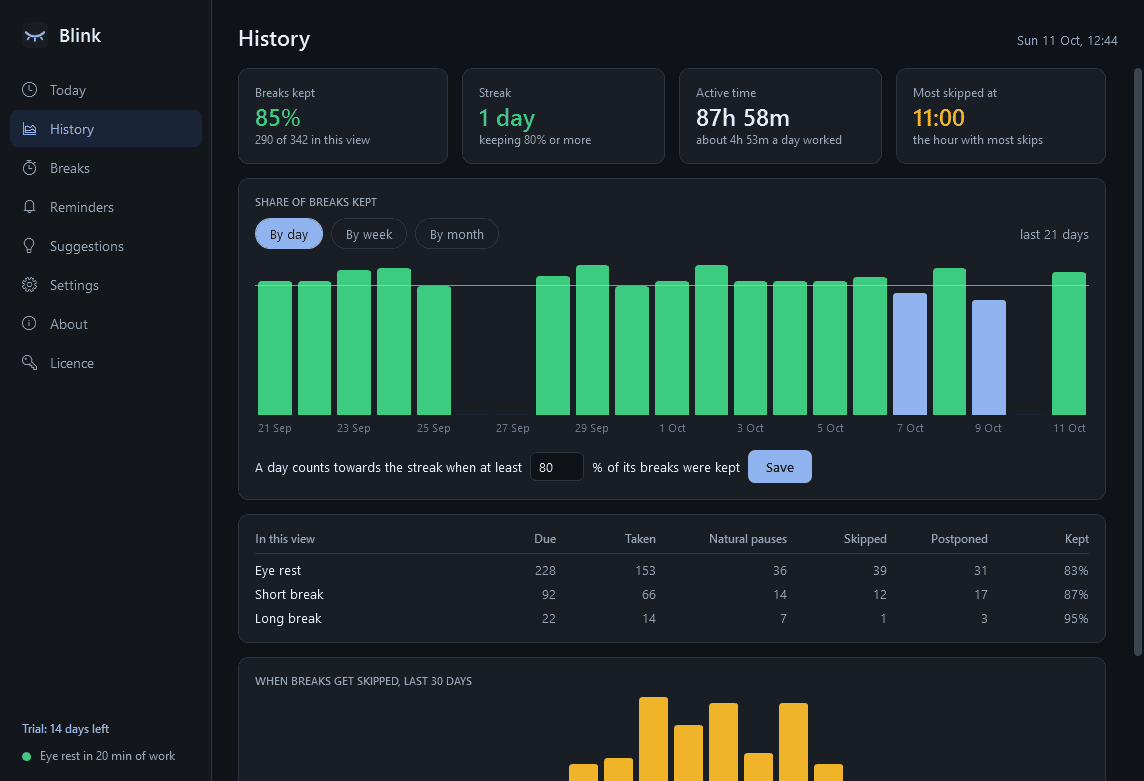The width and height of the screenshot is (1144, 781).
Task: Click the 'When breaks get skipped' heading
Action: point(363,681)
